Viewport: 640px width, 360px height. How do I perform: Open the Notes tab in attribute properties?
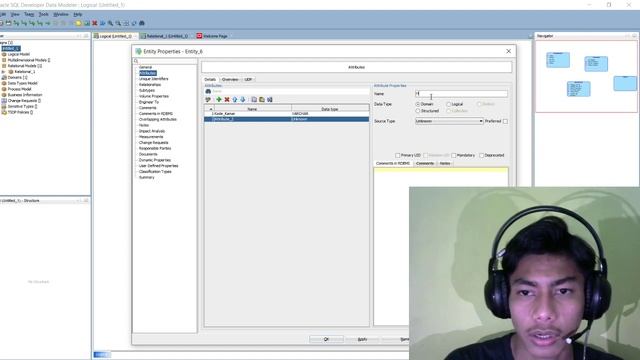[x=445, y=163]
